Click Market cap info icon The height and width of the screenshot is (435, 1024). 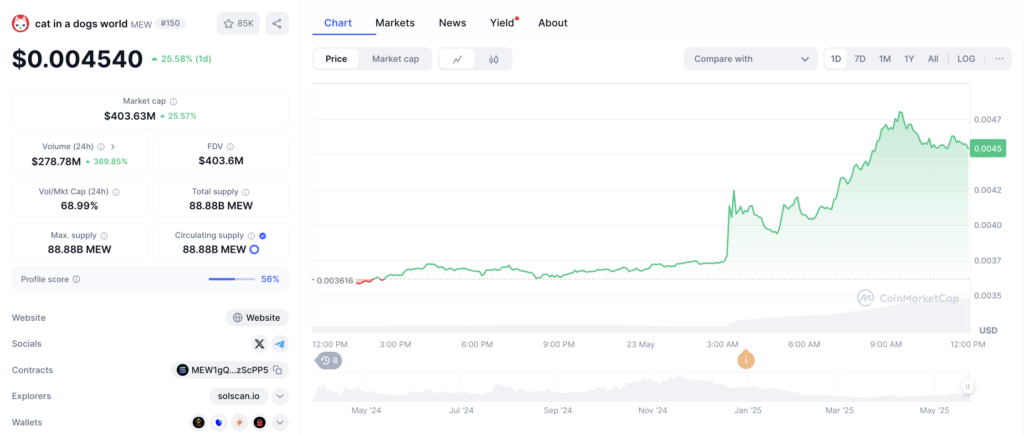(x=173, y=102)
